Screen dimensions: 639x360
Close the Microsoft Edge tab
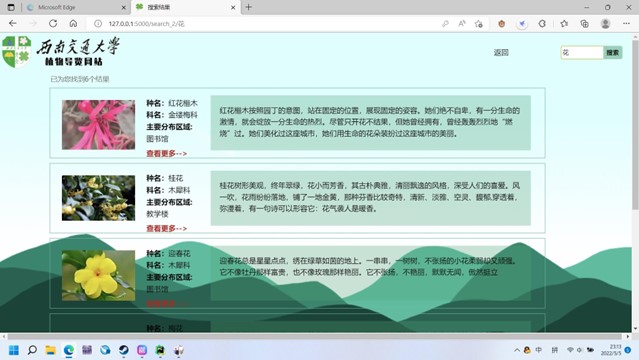pos(123,7)
